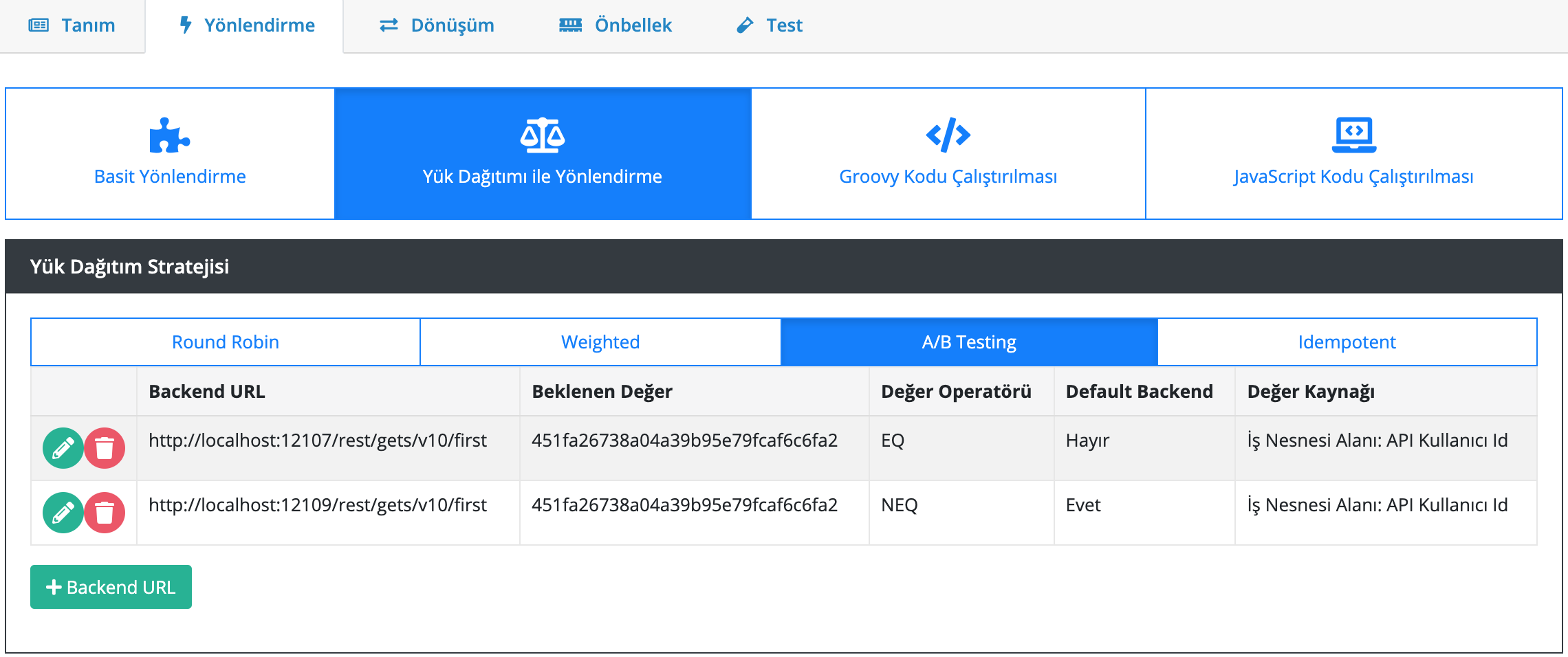Click the Yönlendirme lightning bolt icon

click(185, 25)
